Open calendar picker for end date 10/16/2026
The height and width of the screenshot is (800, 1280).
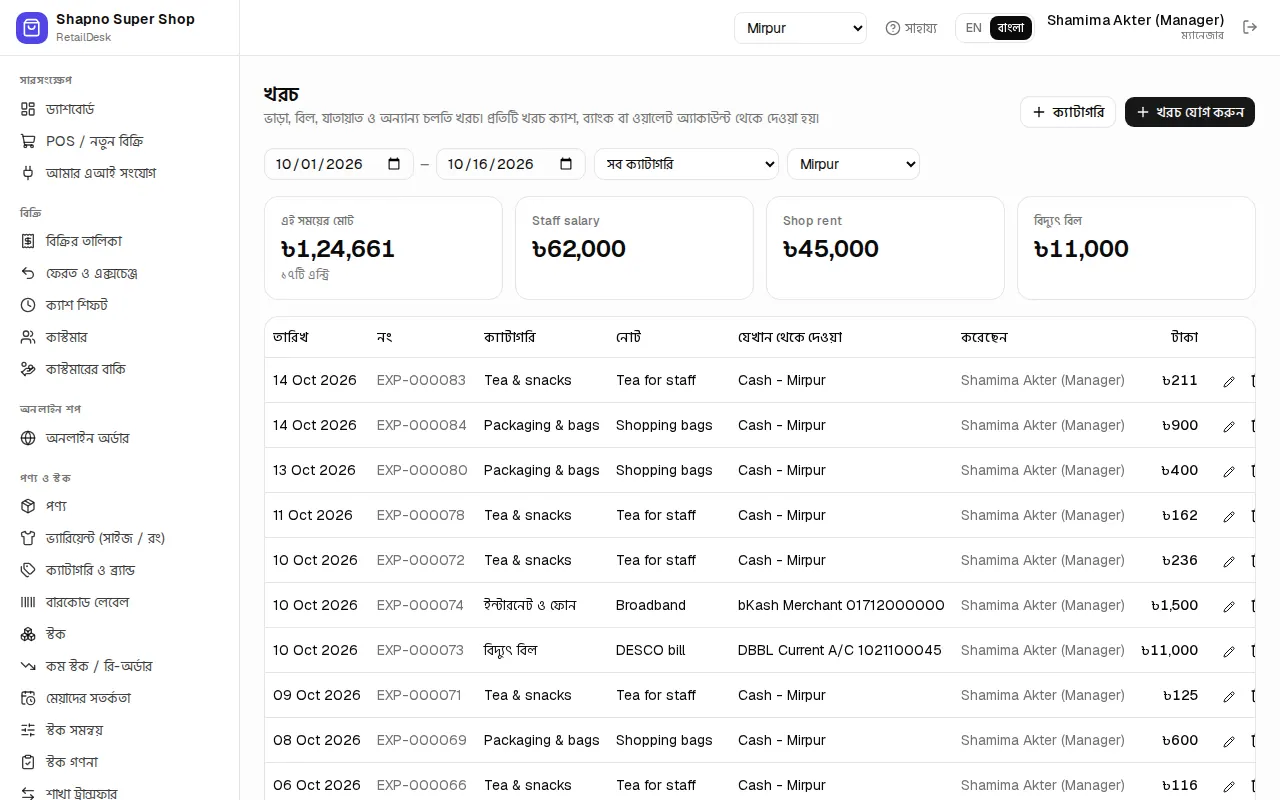point(566,164)
